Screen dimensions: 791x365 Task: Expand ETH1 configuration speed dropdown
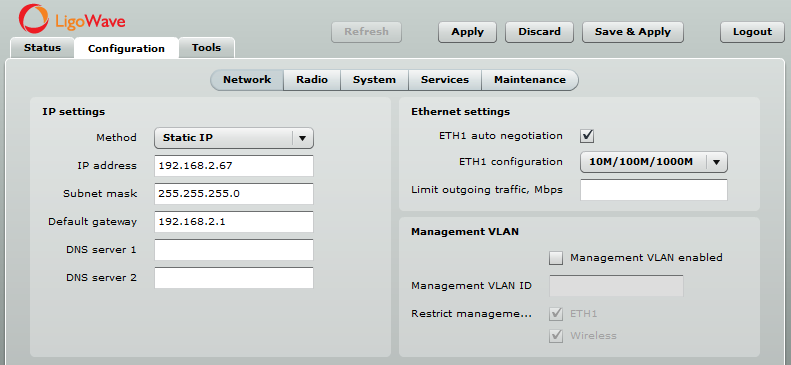[x=717, y=162]
